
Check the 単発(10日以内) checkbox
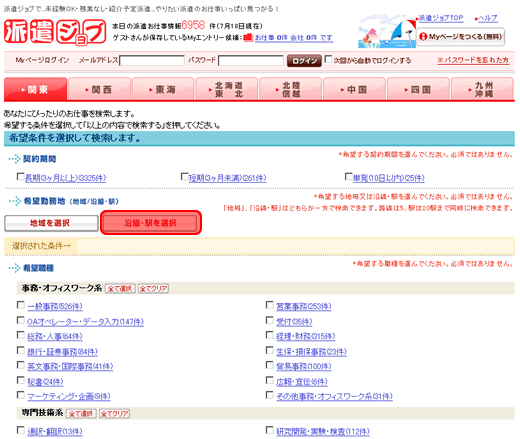pyautogui.click(x=348, y=176)
